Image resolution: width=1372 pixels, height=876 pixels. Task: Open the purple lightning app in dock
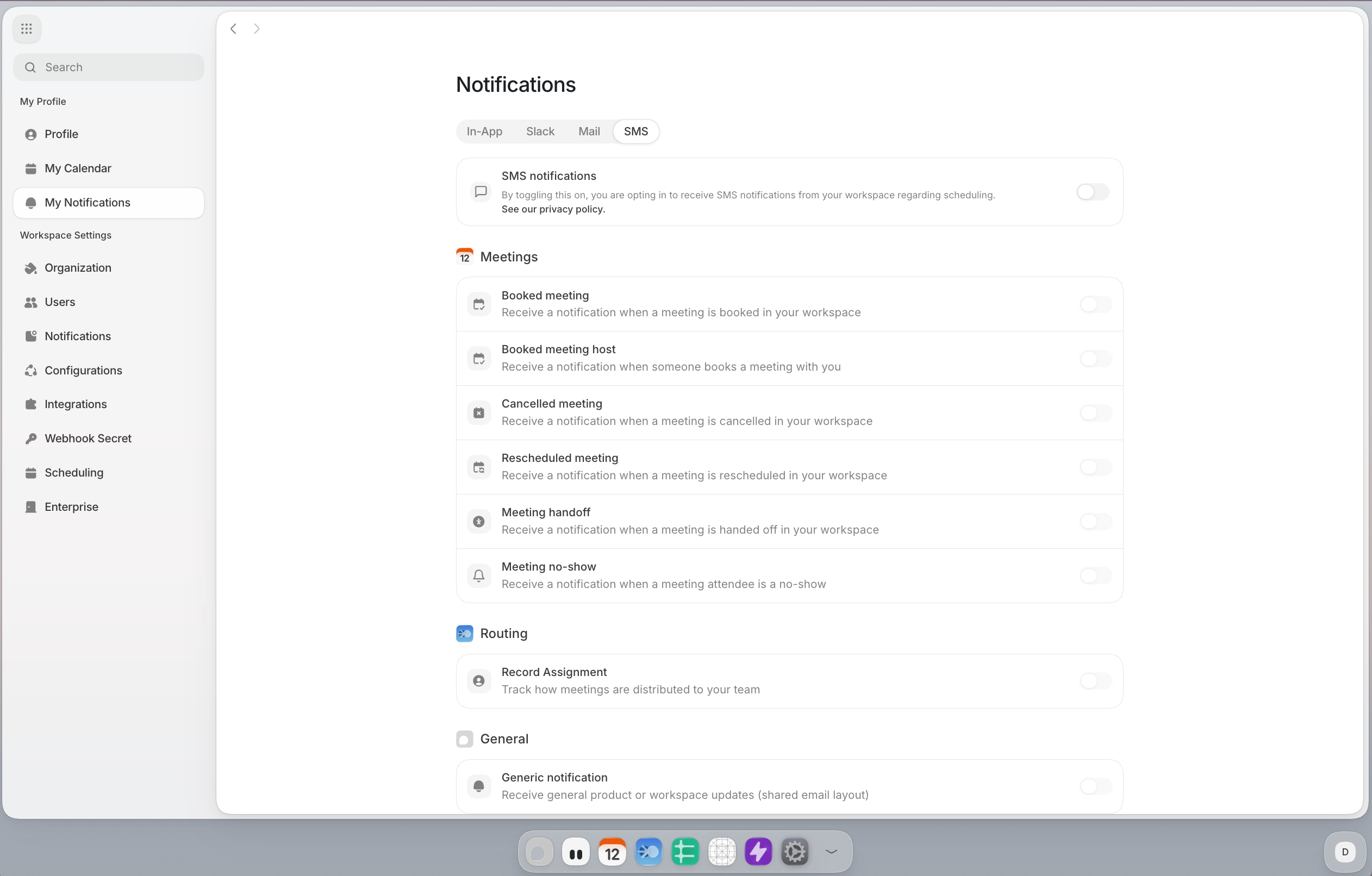point(758,852)
